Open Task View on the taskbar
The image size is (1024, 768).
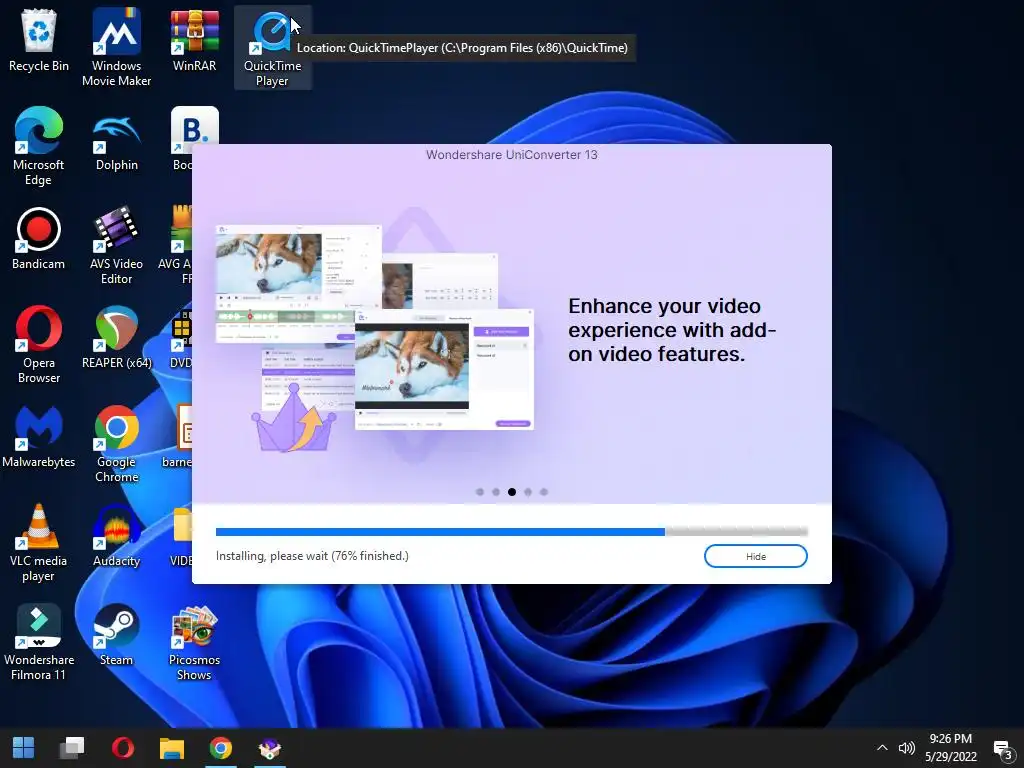(x=72, y=748)
